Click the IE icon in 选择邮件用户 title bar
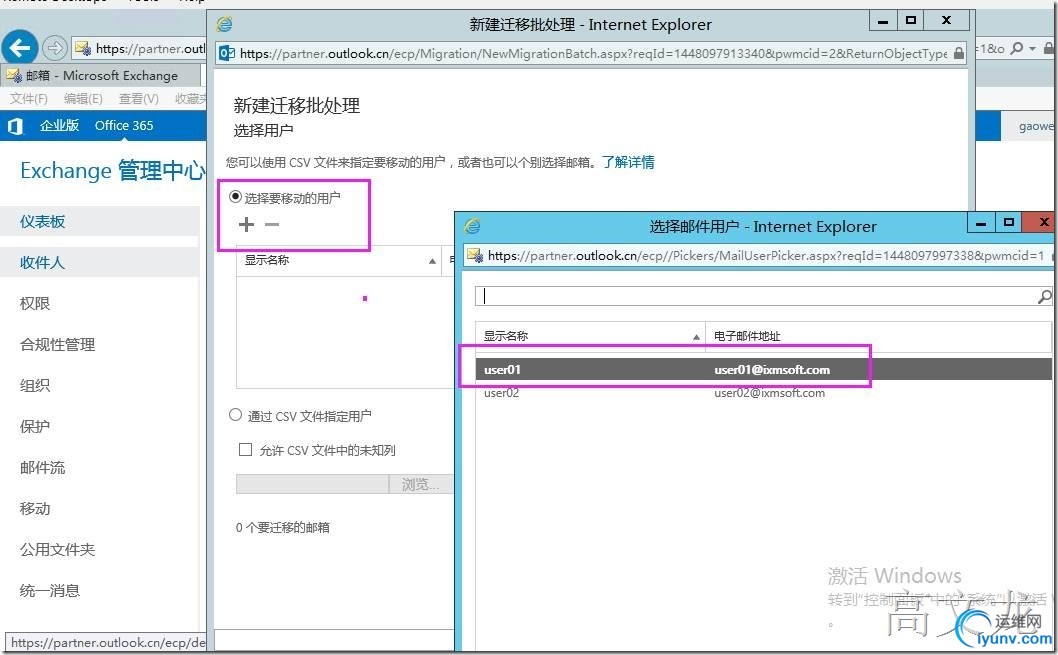Viewport: 1058px width, 655px height. click(x=472, y=226)
